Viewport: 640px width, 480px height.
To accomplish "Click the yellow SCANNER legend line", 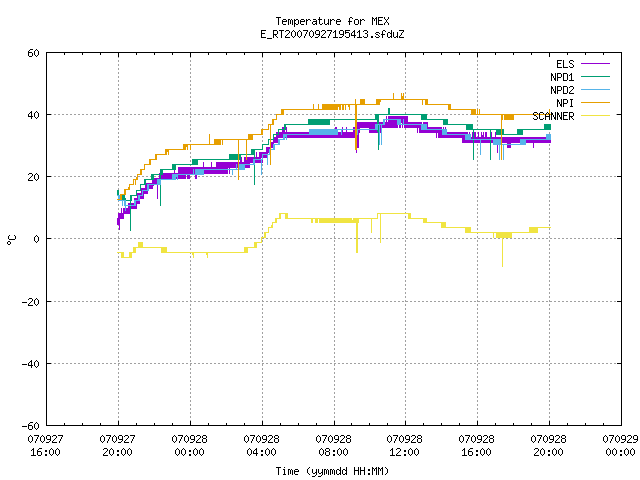I will (595, 116).
